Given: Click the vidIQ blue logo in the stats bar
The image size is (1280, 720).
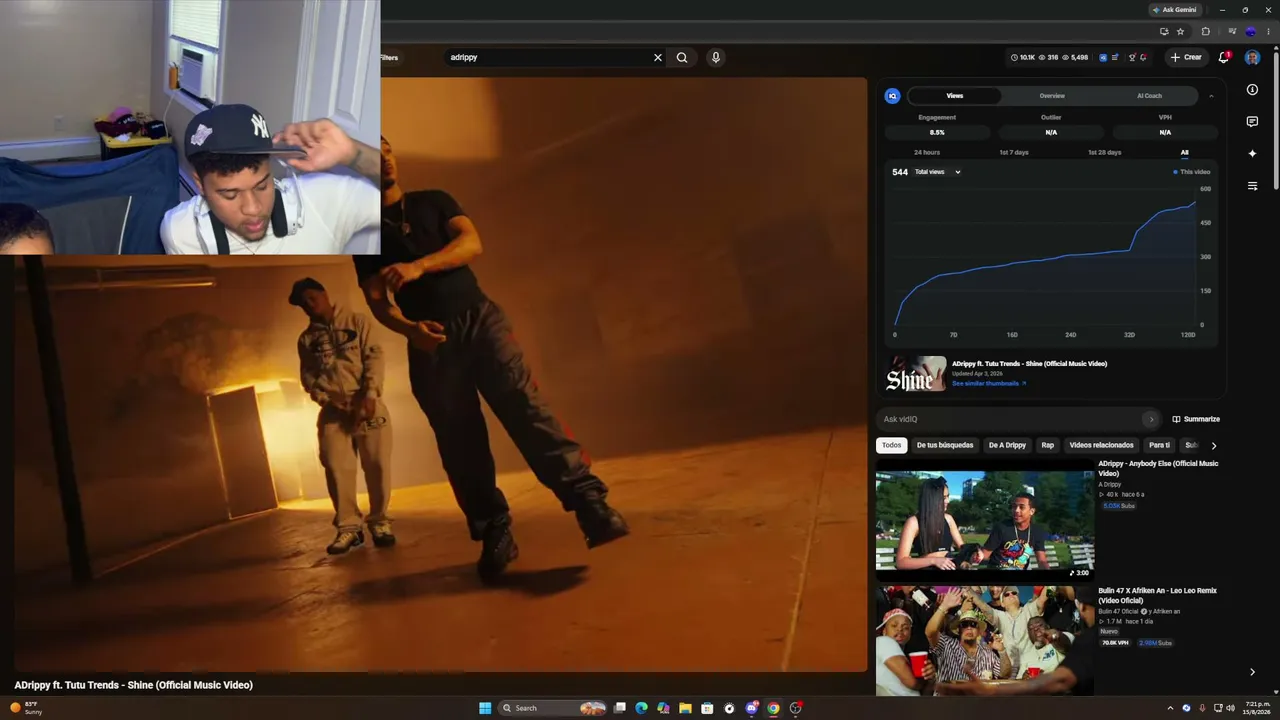Looking at the screenshot, I should pos(1103,58).
